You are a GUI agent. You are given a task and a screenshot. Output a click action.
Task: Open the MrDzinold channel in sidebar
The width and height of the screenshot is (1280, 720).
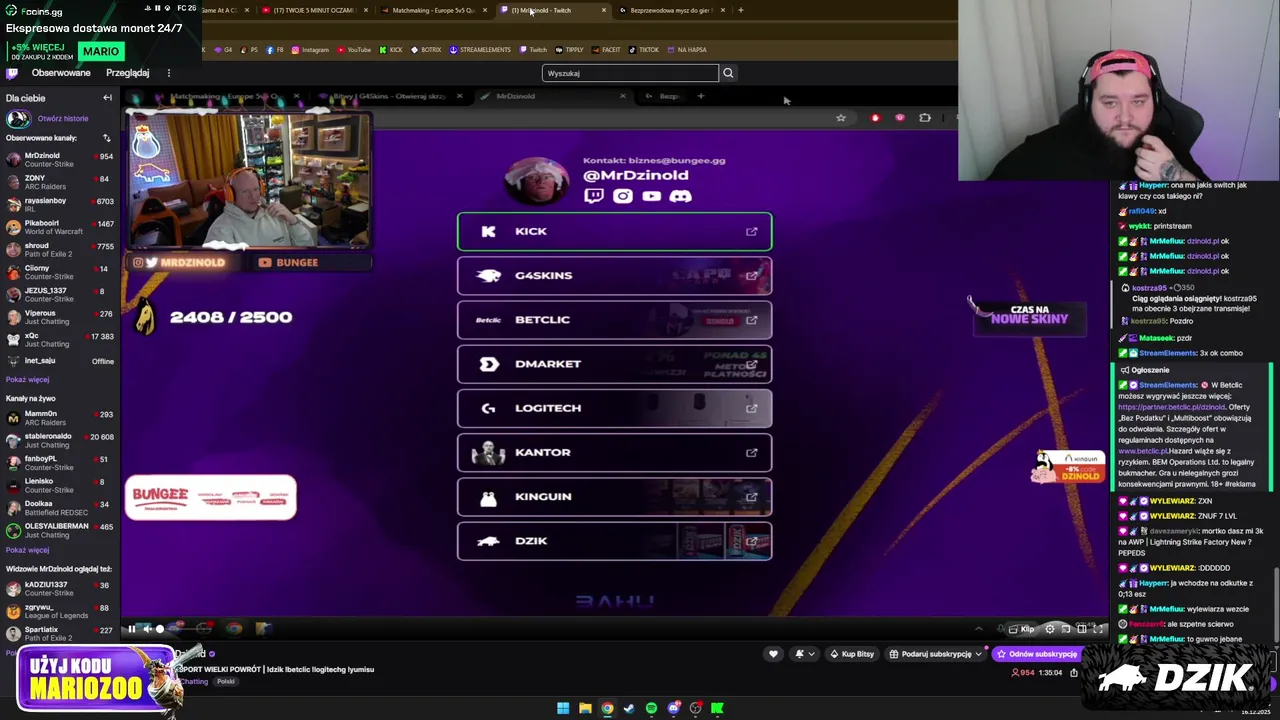[60, 160]
